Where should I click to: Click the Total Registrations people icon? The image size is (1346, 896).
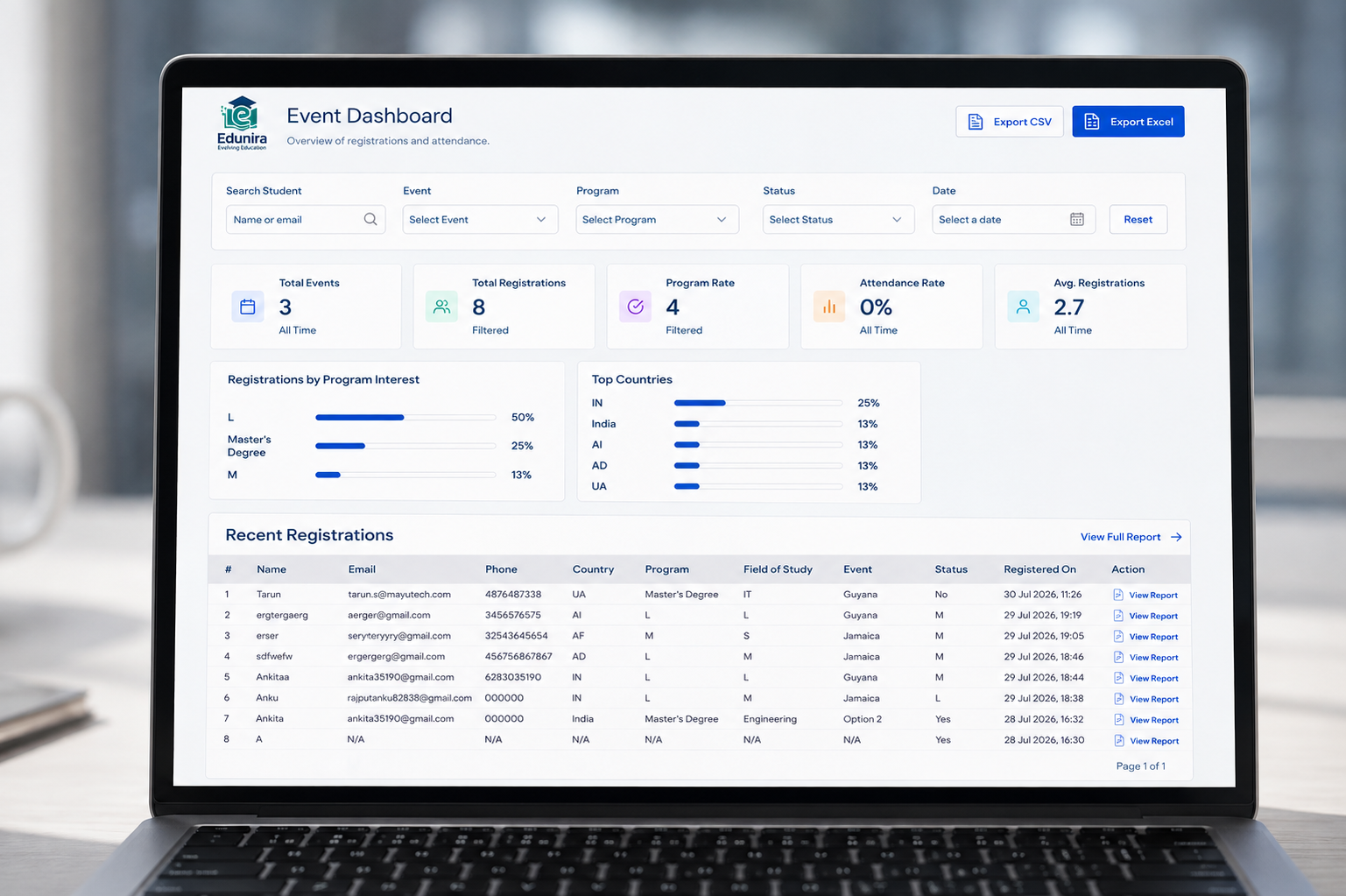[441, 307]
